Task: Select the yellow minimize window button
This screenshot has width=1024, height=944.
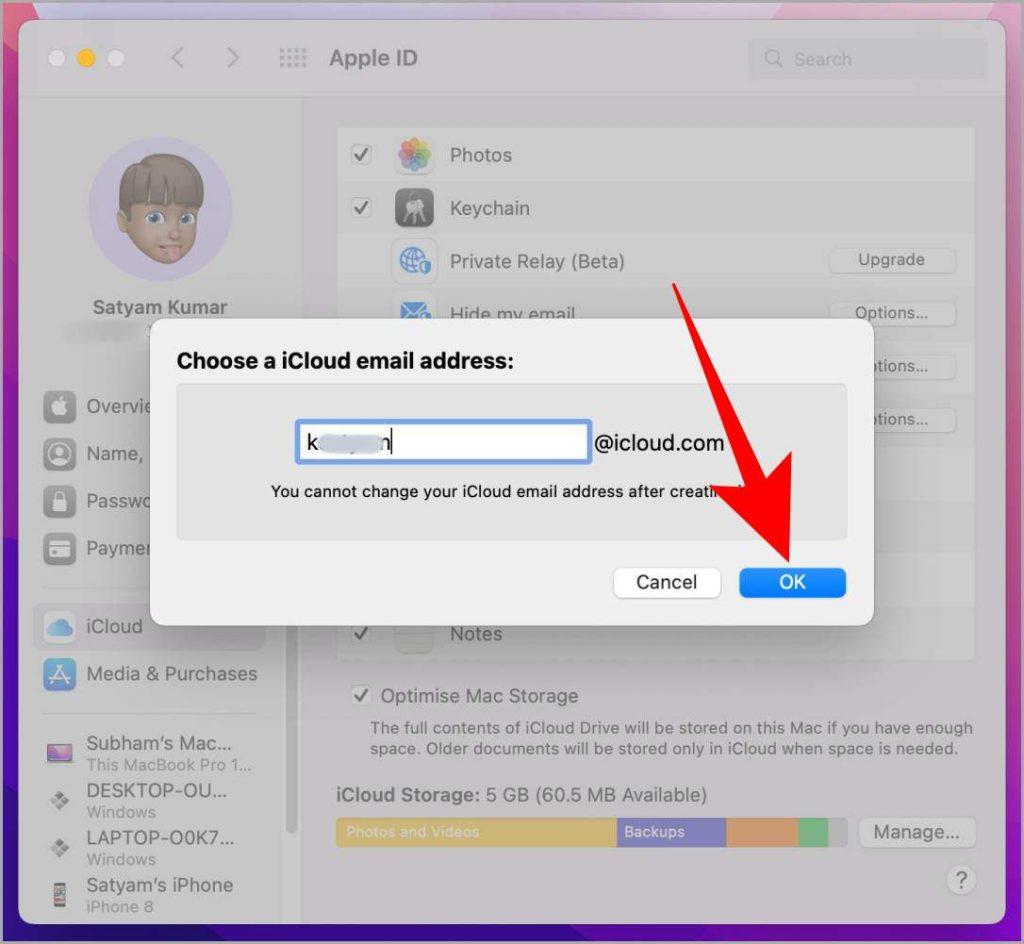Action: coord(86,58)
